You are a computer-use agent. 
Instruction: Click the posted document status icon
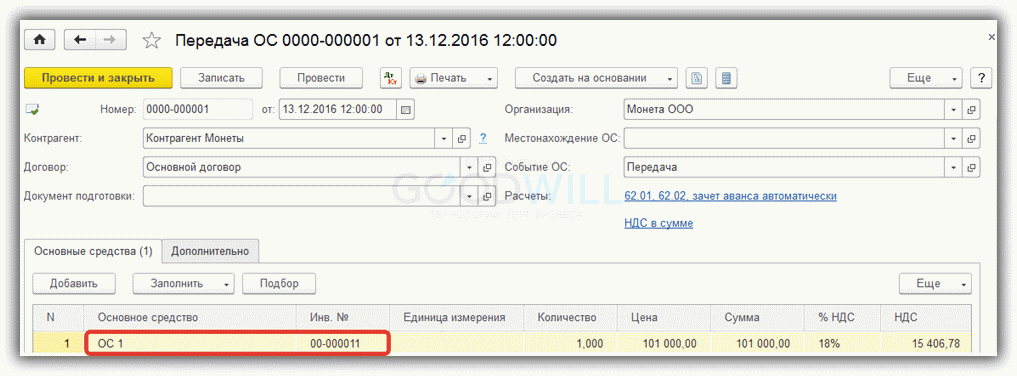(32, 110)
